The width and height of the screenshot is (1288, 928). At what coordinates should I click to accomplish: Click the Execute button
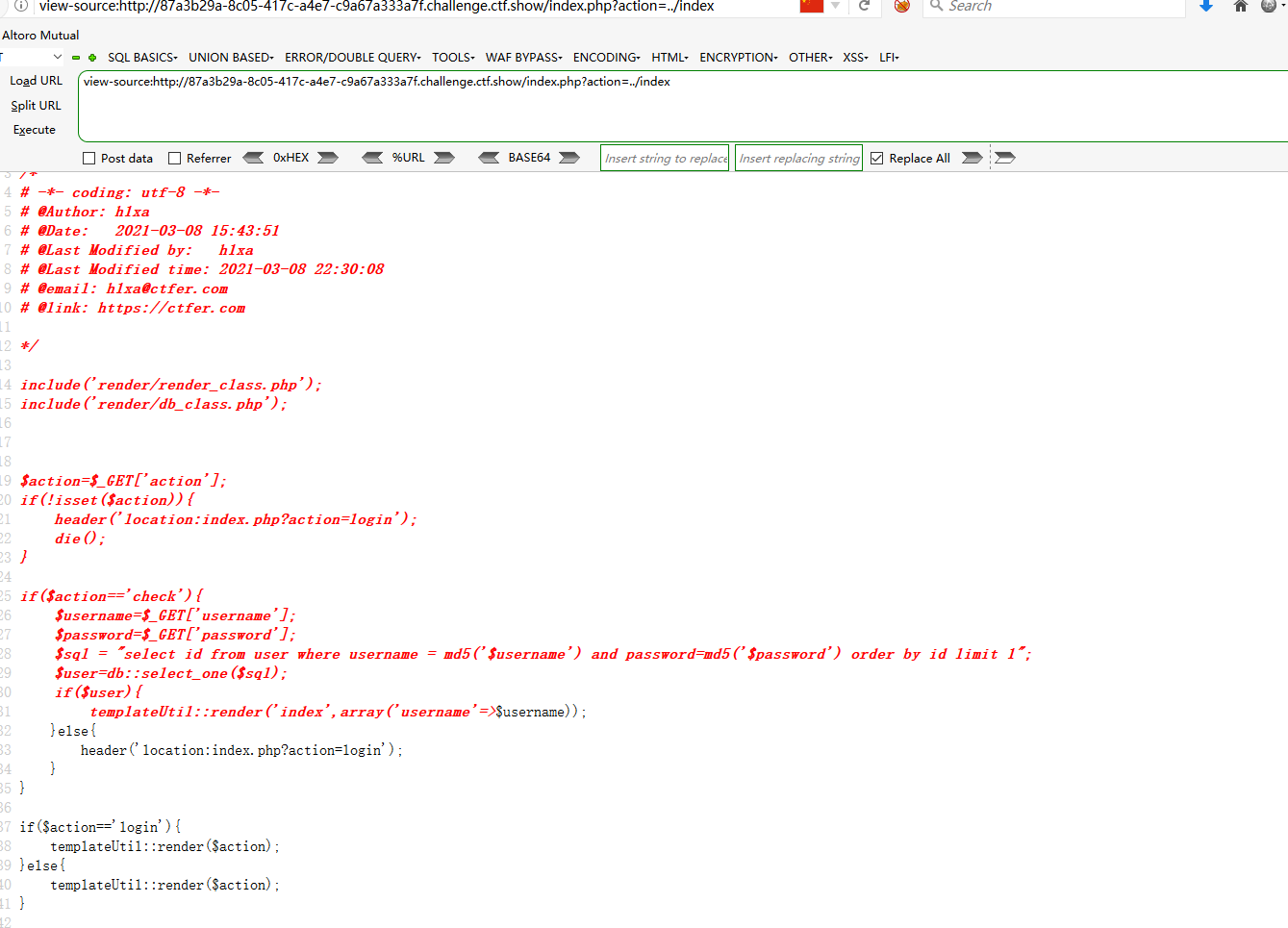click(x=35, y=129)
